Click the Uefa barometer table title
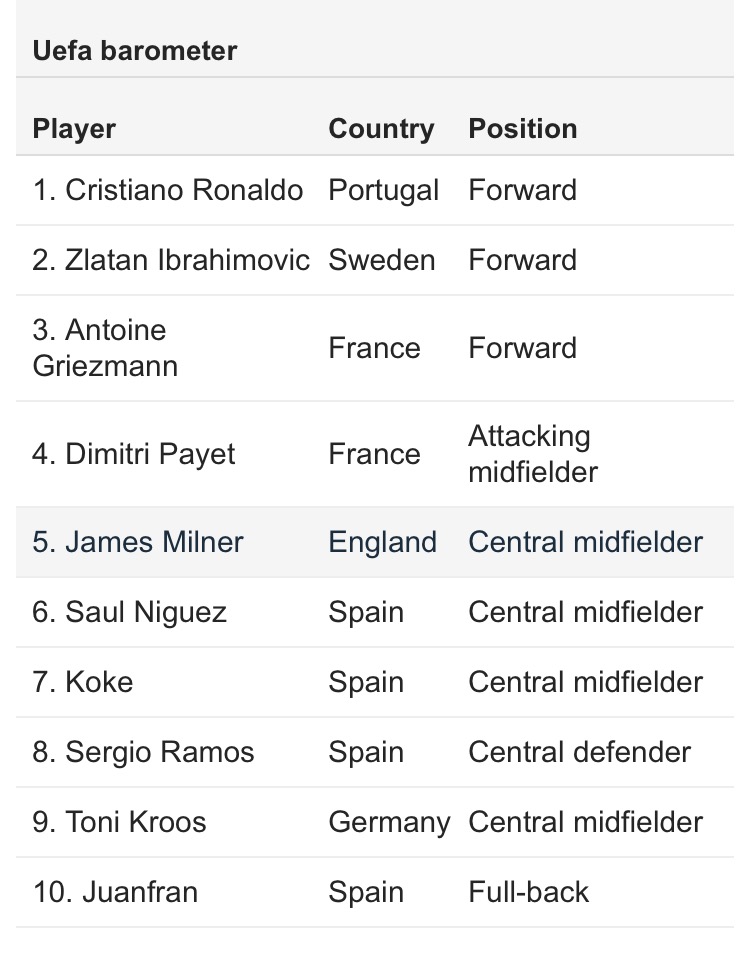The image size is (750, 958). [x=134, y=51]
